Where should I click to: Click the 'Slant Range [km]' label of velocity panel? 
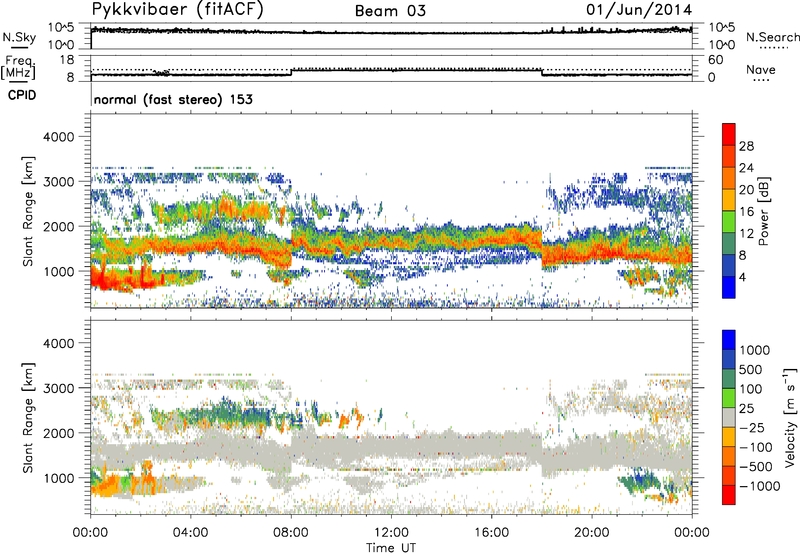coord(28,418)
